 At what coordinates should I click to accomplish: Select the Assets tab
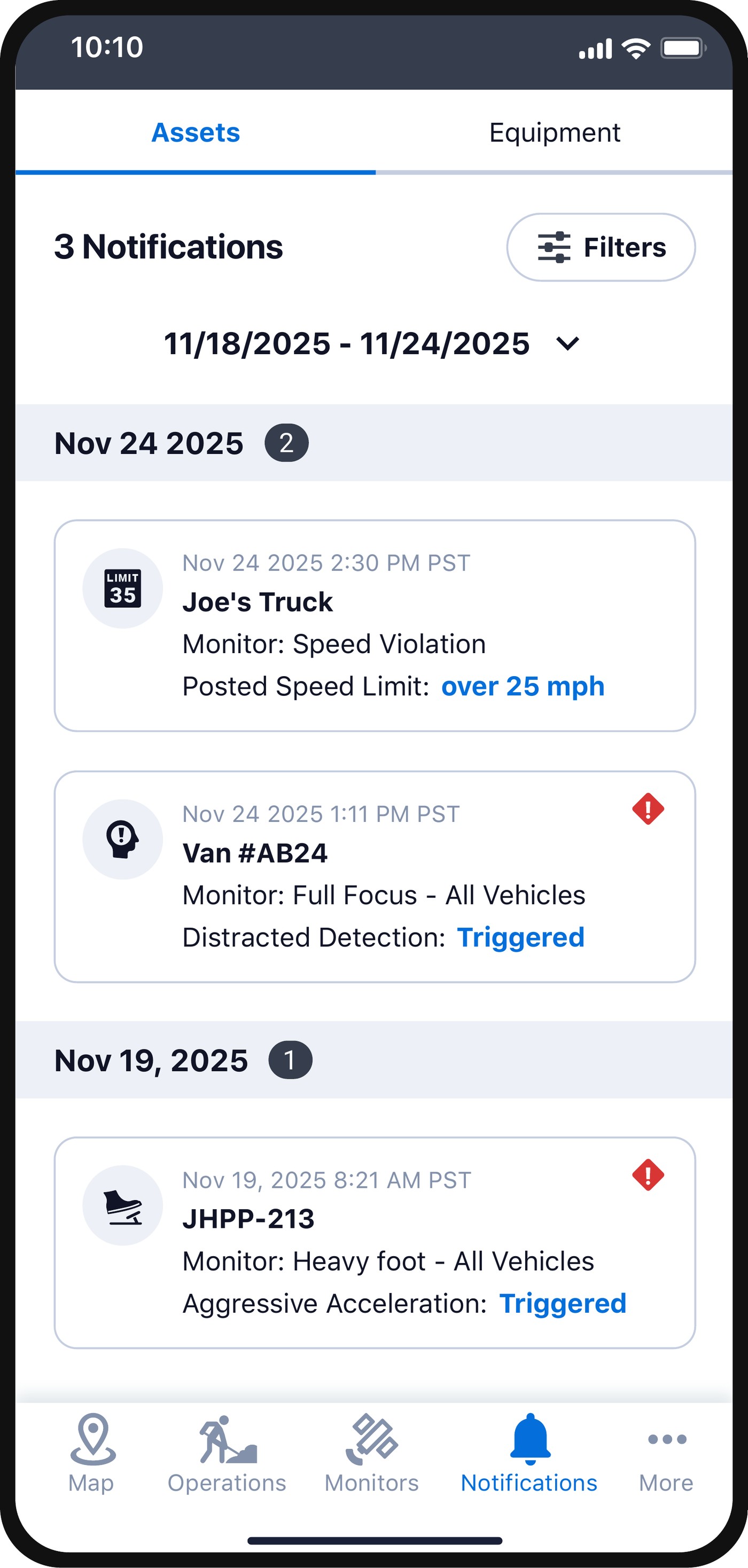196,131
